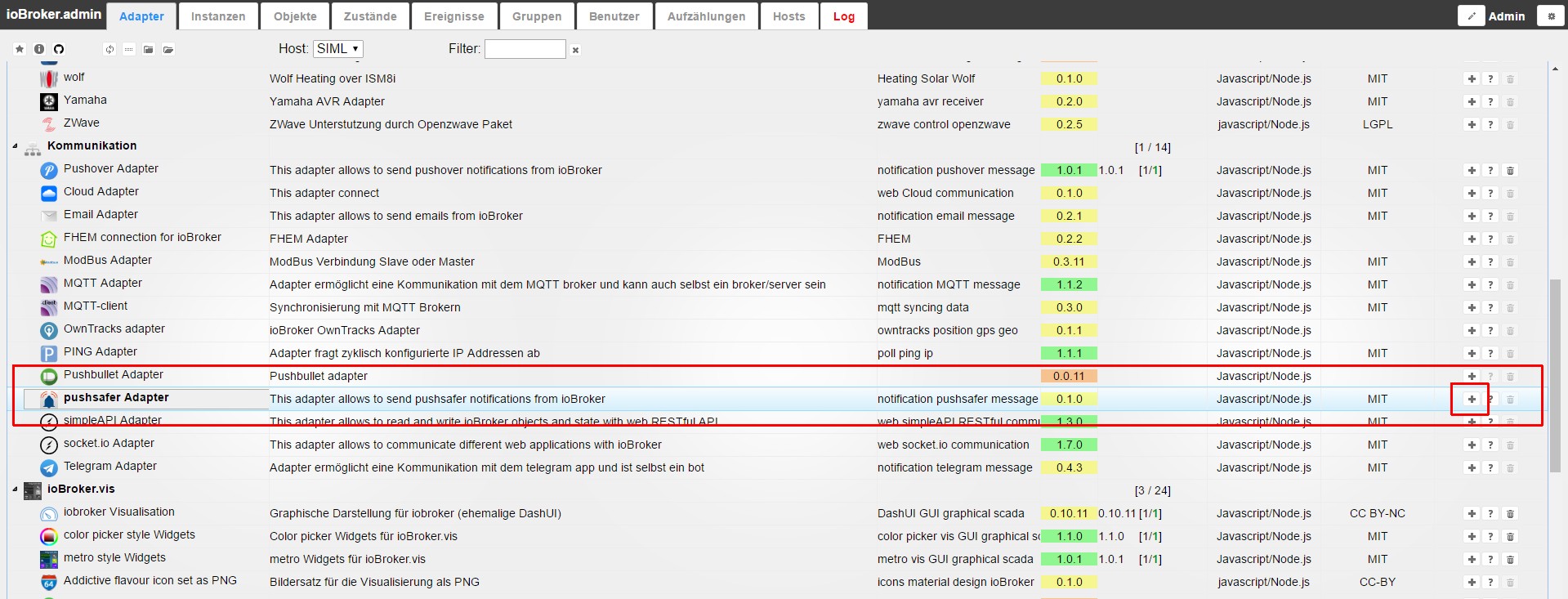Screen dimensions: 1568x599
Task: Click the star icon in the adapter toolbar
Action: coord(20,49)
